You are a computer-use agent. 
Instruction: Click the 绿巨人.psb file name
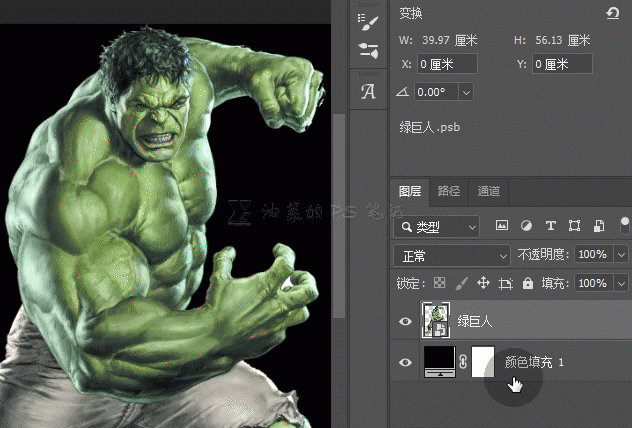point(430,127)
